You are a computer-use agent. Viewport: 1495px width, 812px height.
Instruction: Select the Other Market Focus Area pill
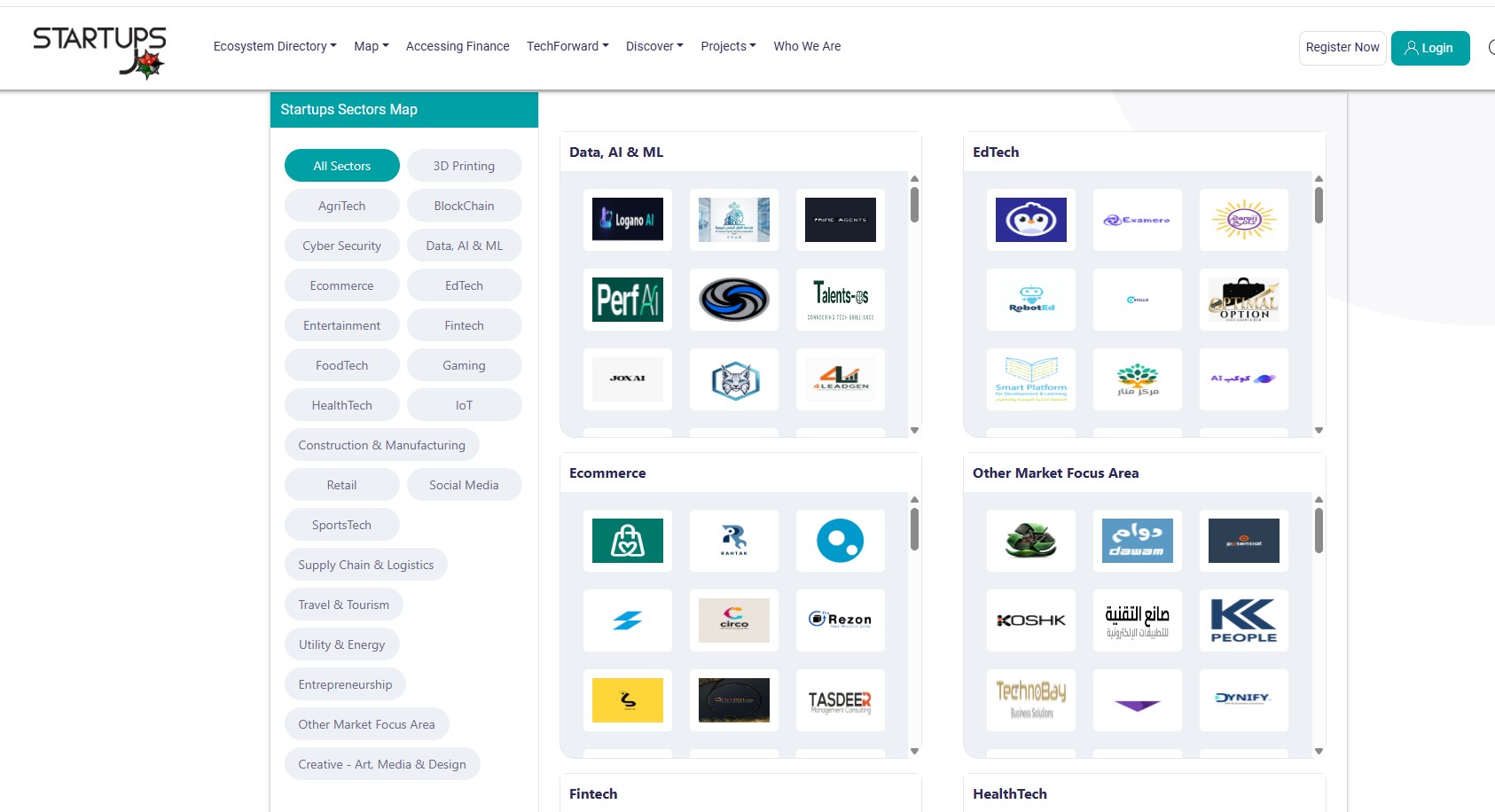[367, 724]
